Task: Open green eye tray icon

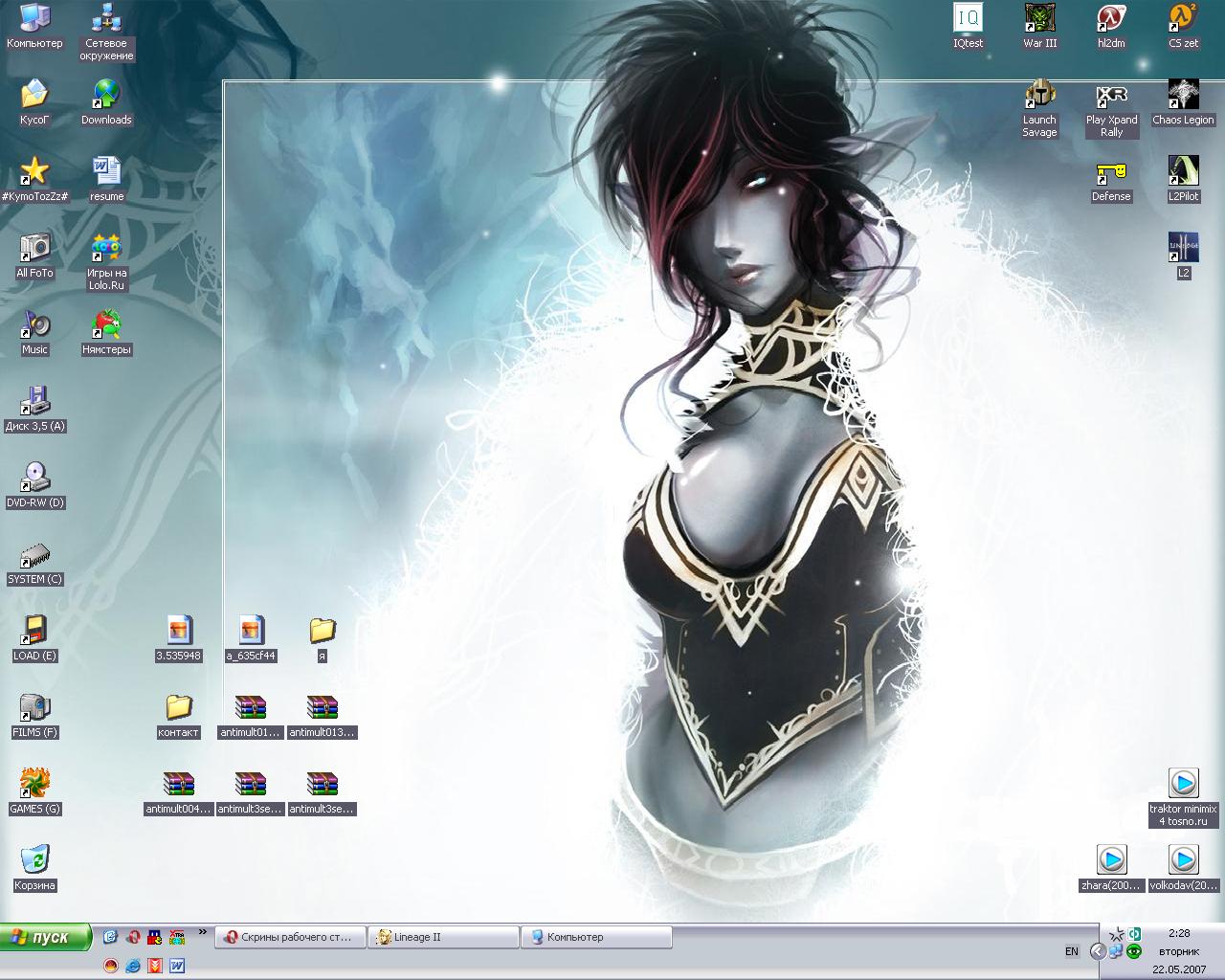Action: pos(1134,951)
